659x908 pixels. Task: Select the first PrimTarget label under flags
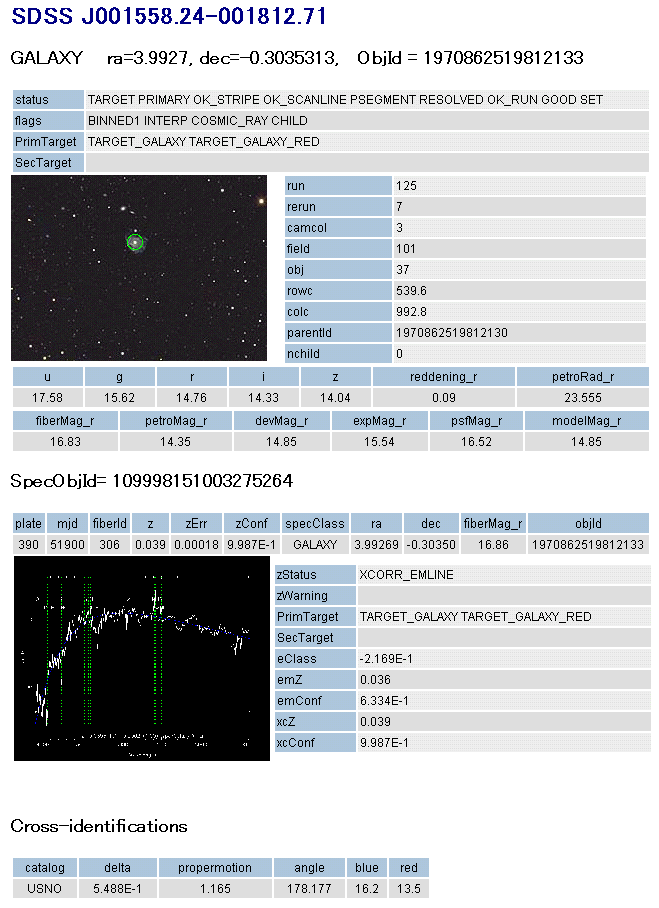click(48, 142)
